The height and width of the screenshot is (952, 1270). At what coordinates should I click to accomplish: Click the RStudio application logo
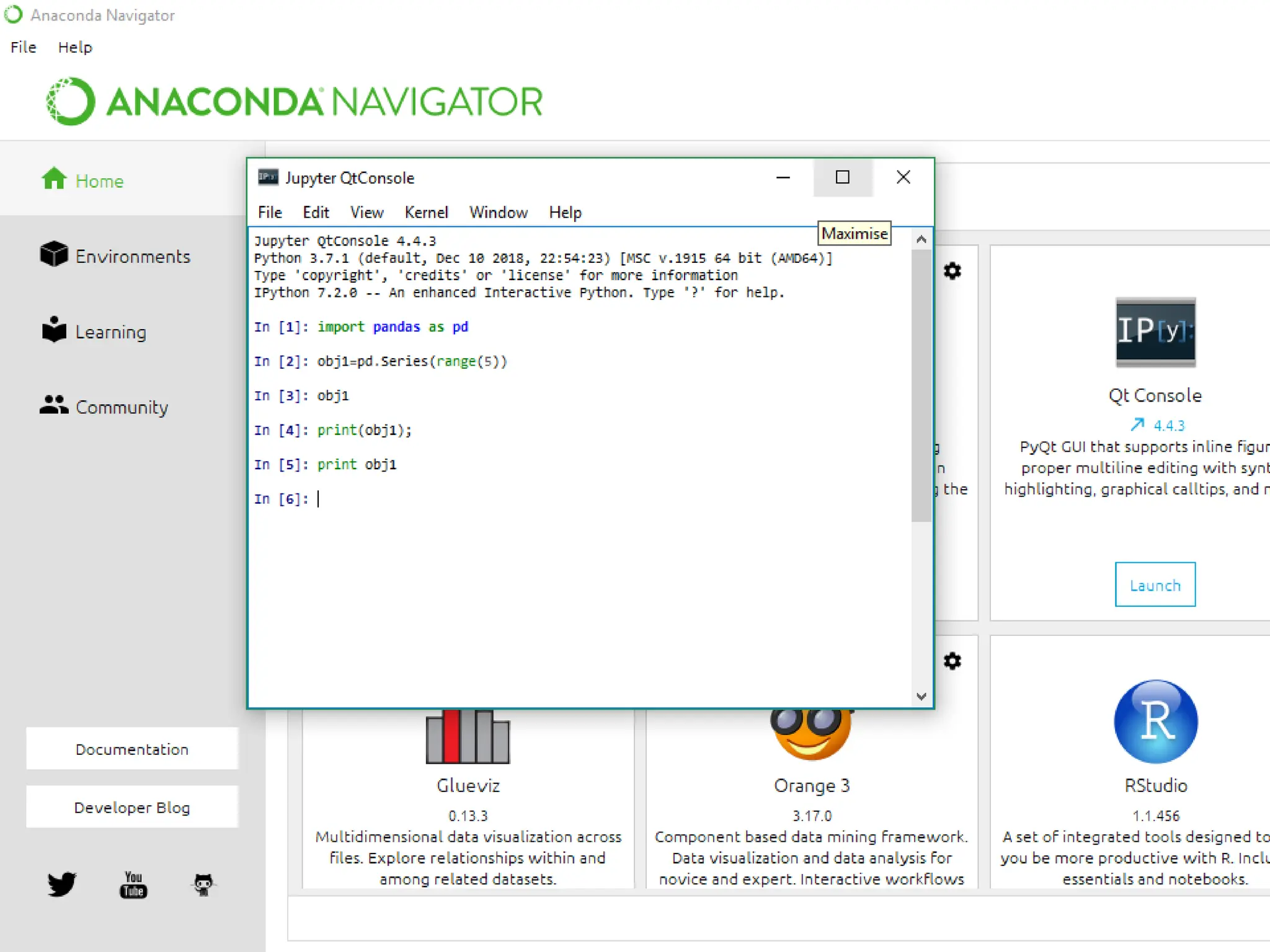click(1155, 721)
